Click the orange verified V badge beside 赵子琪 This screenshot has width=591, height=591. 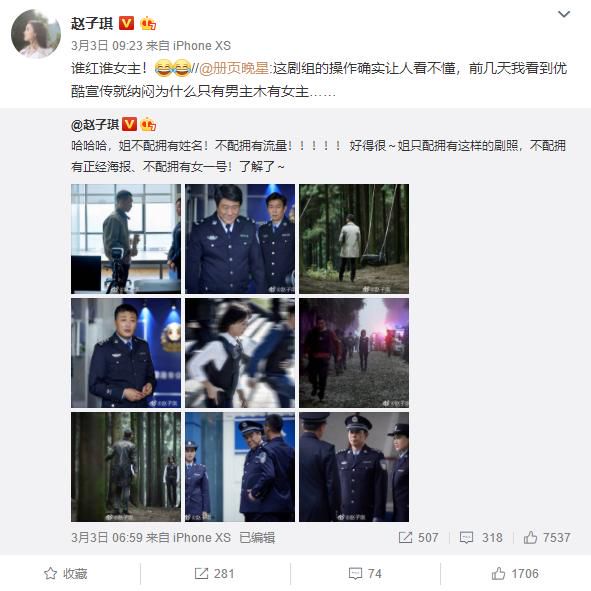point(126,23)
